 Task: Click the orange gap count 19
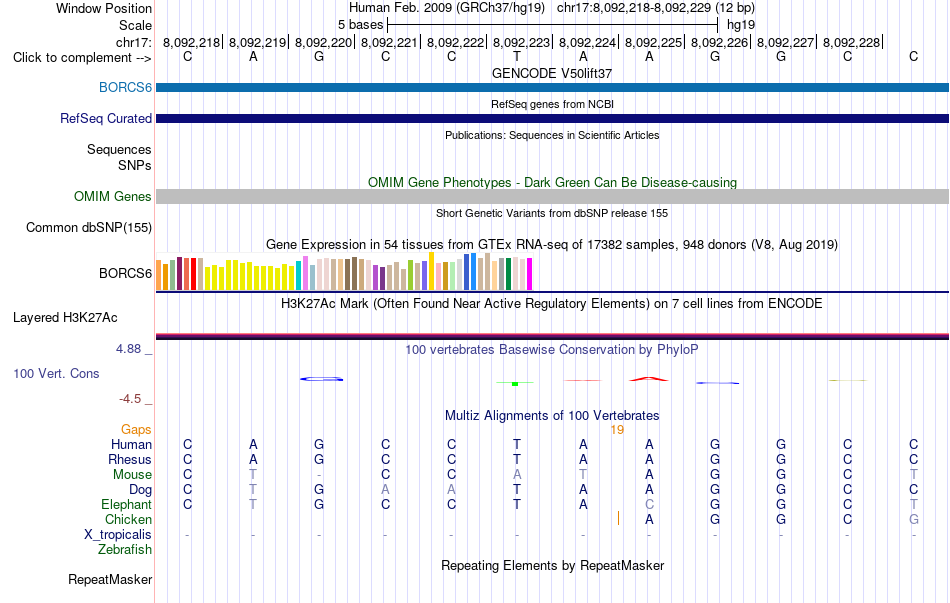tap(617, 430)
